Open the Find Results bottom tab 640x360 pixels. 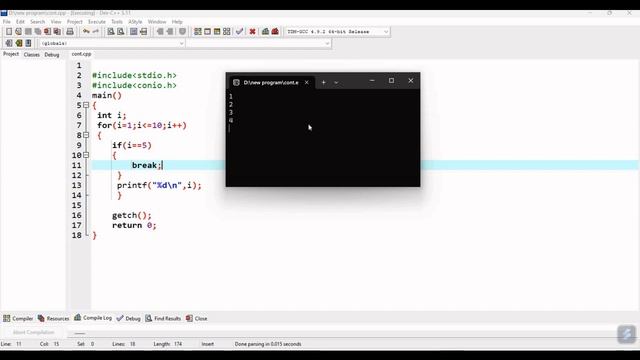pos(163,318)
